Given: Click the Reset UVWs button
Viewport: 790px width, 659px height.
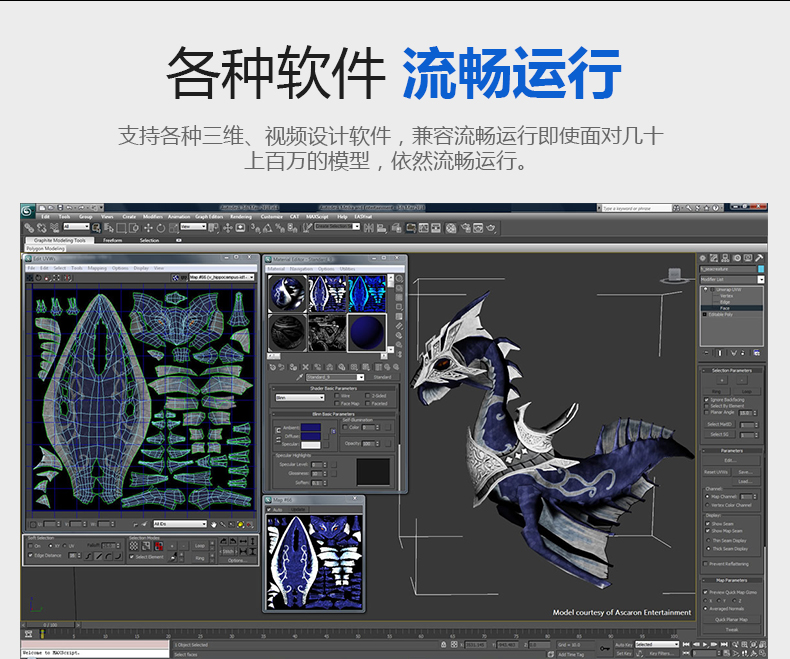Looking at the screenshot, I should [x=716, y=472].
